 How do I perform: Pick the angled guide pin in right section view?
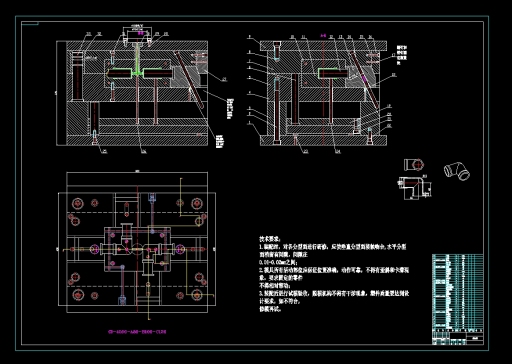tap(364, 80)
